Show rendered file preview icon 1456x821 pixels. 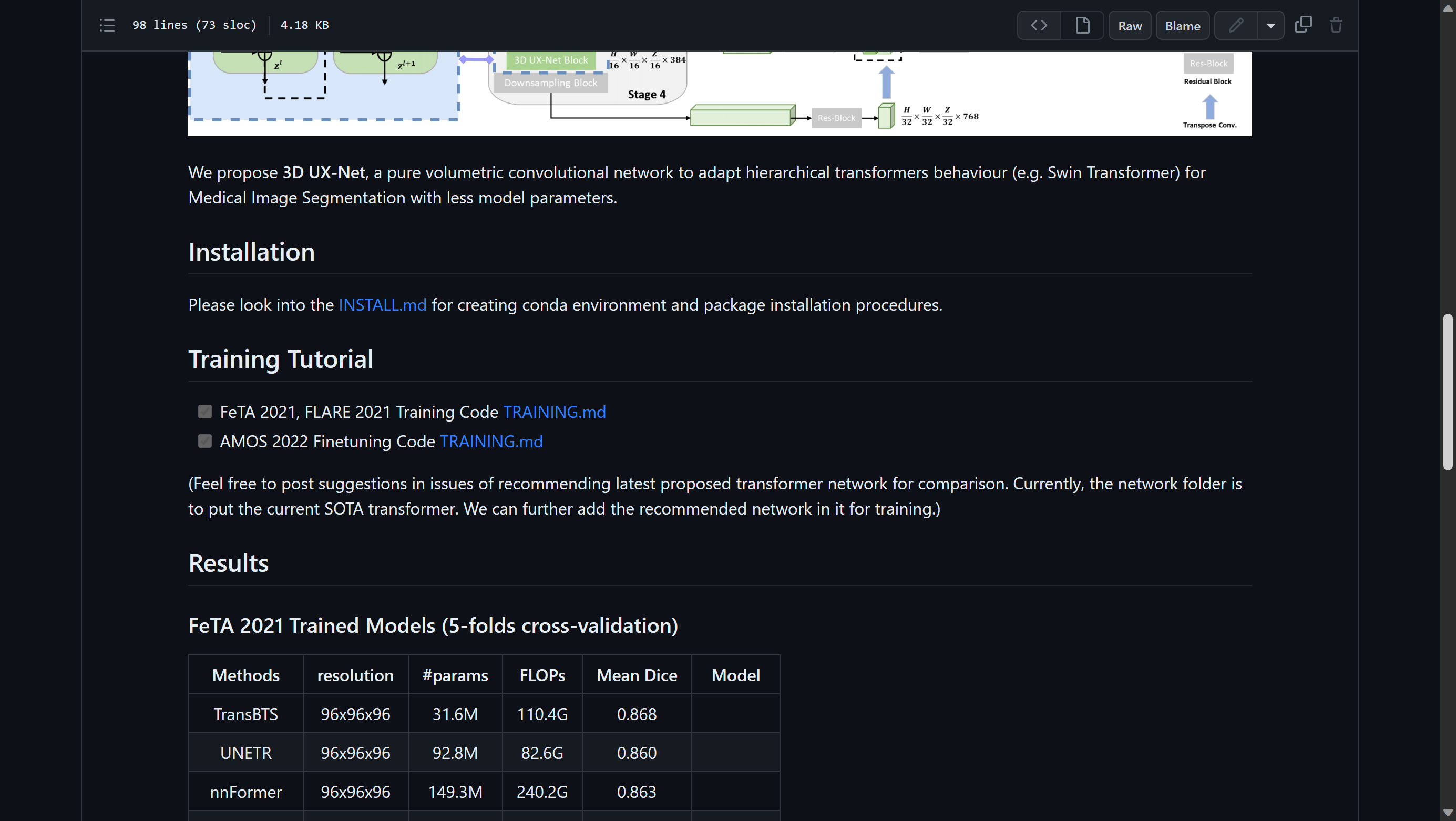(x=1082, y=25)
